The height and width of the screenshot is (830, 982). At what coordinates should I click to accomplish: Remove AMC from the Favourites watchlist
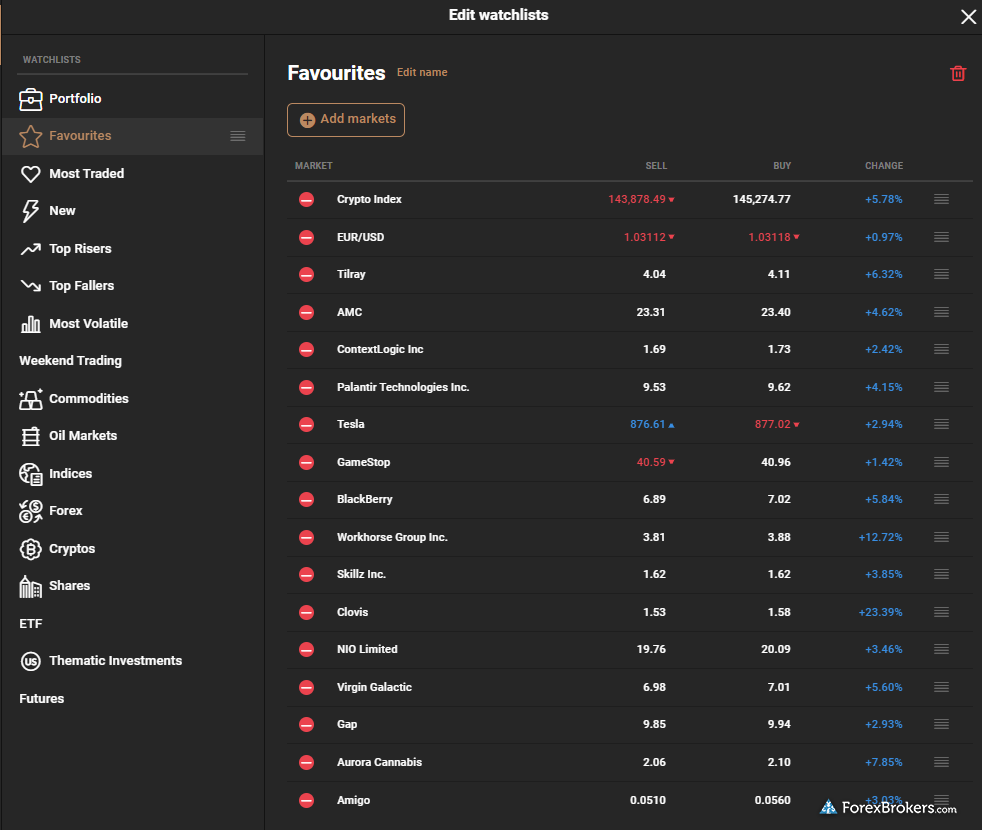(x=306, y=312)
